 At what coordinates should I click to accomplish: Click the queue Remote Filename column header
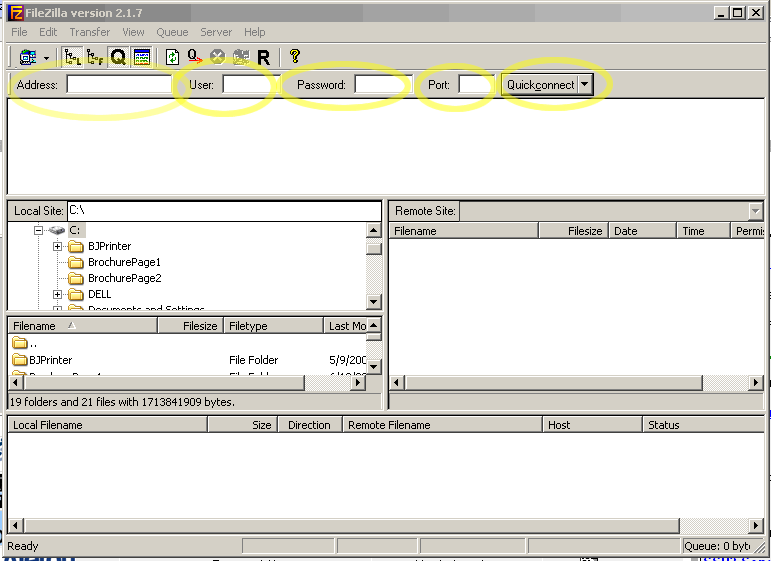pyautogui.click(x=443, y=425)
